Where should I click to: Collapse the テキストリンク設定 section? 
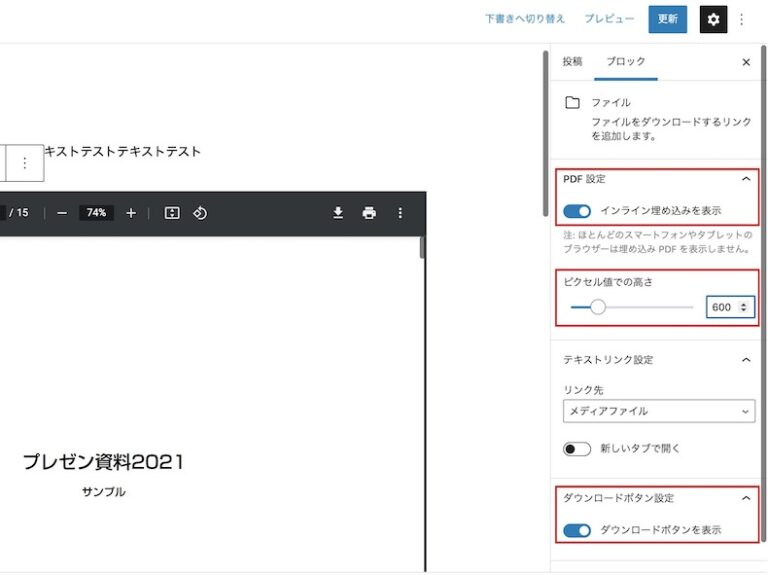(x=745, y=359)
